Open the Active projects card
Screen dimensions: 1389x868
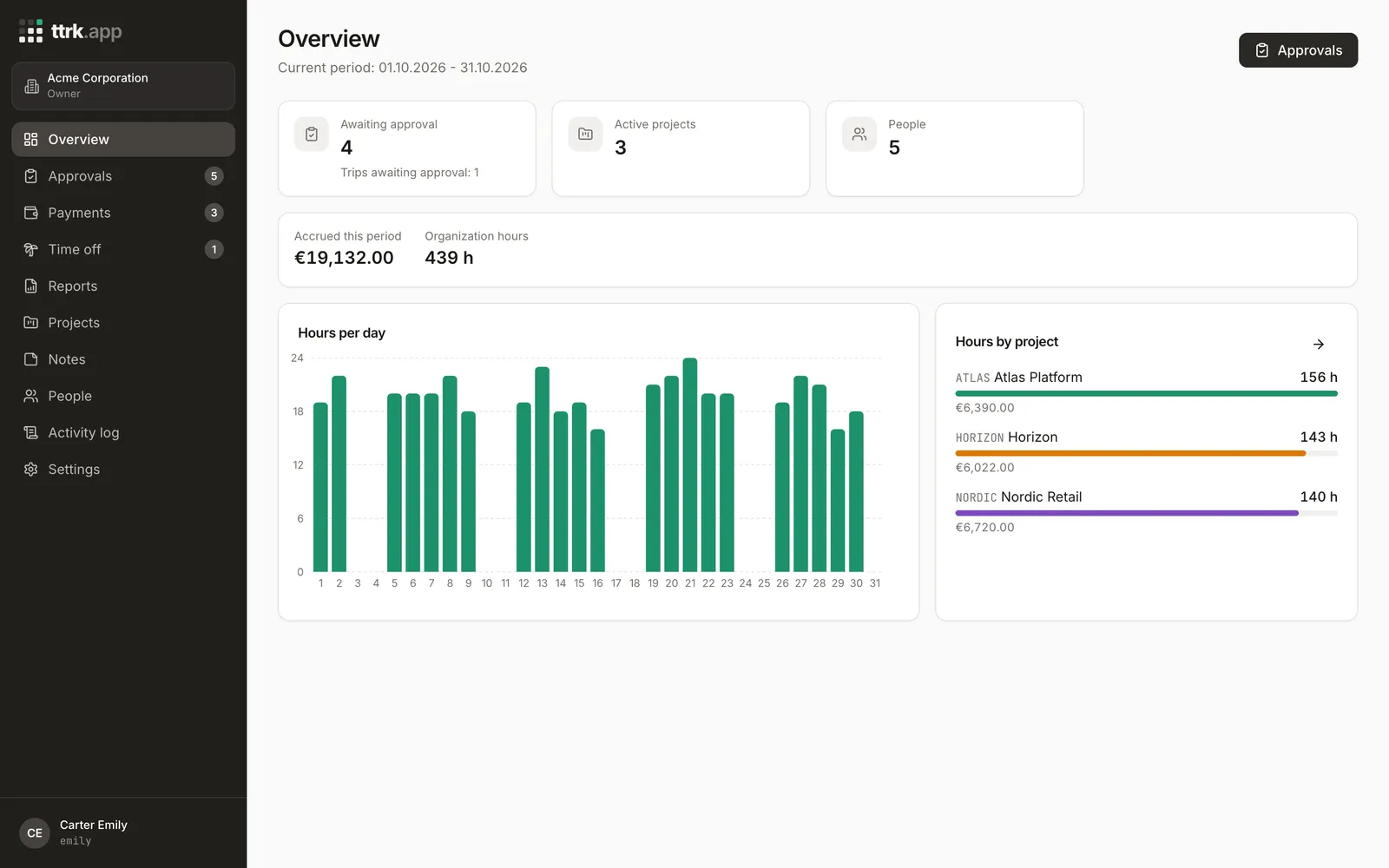point(681,148)
